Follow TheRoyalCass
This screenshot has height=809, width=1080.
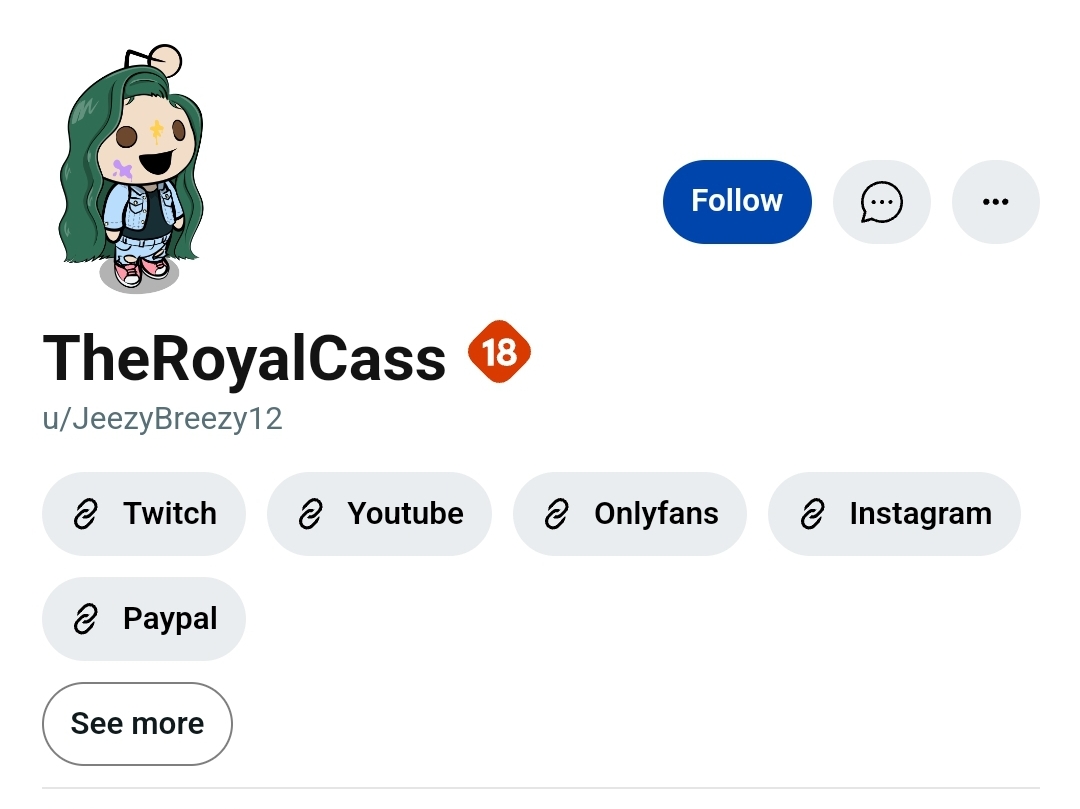(737, 202)
